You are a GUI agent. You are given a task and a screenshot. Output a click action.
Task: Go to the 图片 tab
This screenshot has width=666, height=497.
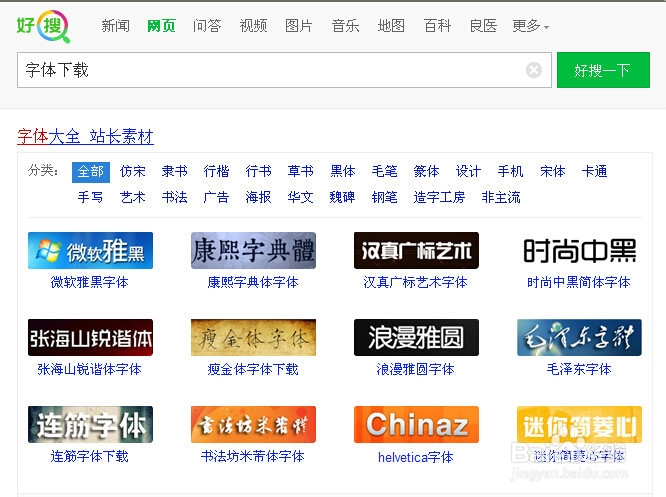point(299,26)
